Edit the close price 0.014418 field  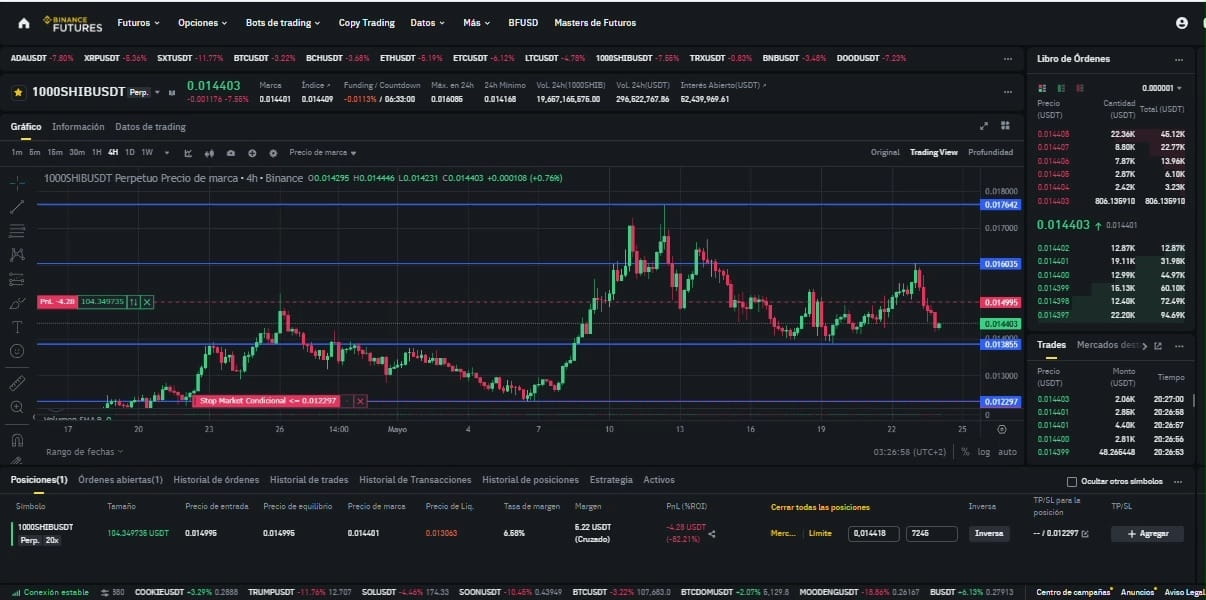coord(873,534)
